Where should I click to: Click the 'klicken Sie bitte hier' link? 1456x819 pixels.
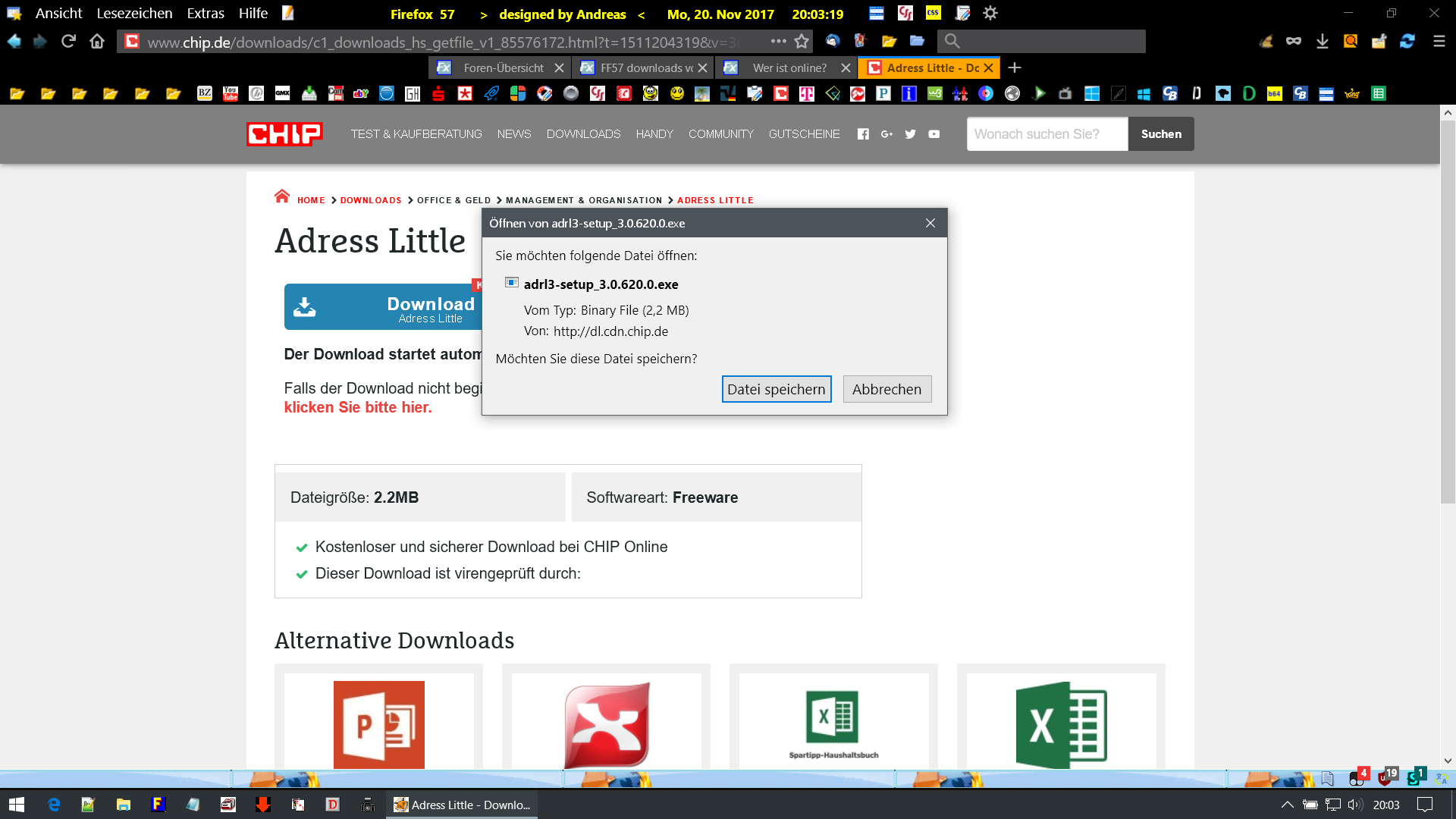pyautogui.click(x=358, y=407)
